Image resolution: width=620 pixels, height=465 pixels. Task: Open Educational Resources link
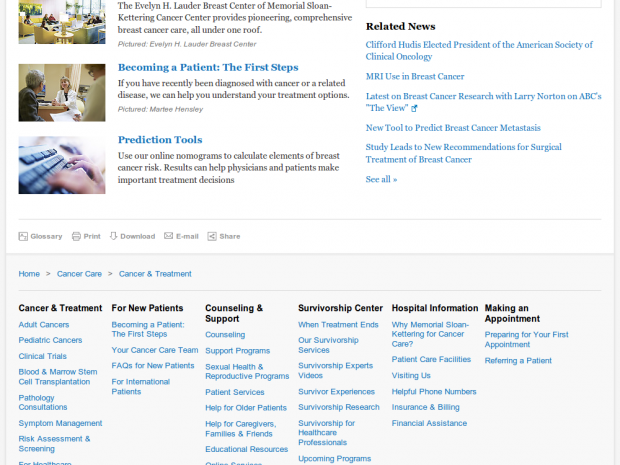(247, 449)
